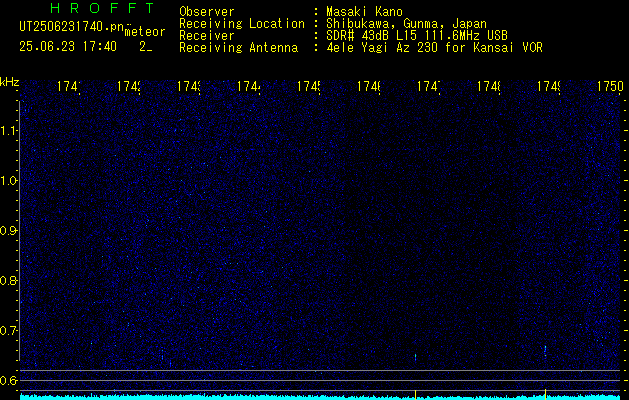The image size is (629, 400).
Task: Click the cyan signal level strip at bottom
Action: tap(320, 397)
